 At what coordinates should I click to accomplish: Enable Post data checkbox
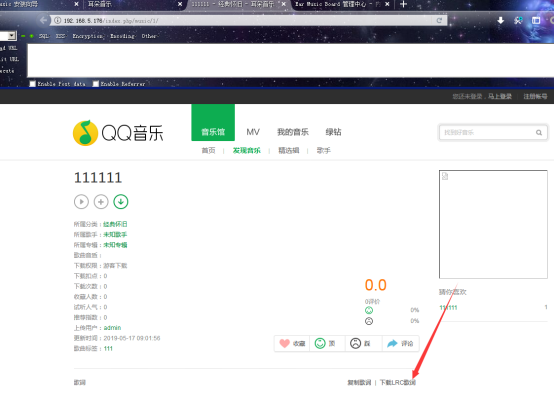[x=33, y=84]
